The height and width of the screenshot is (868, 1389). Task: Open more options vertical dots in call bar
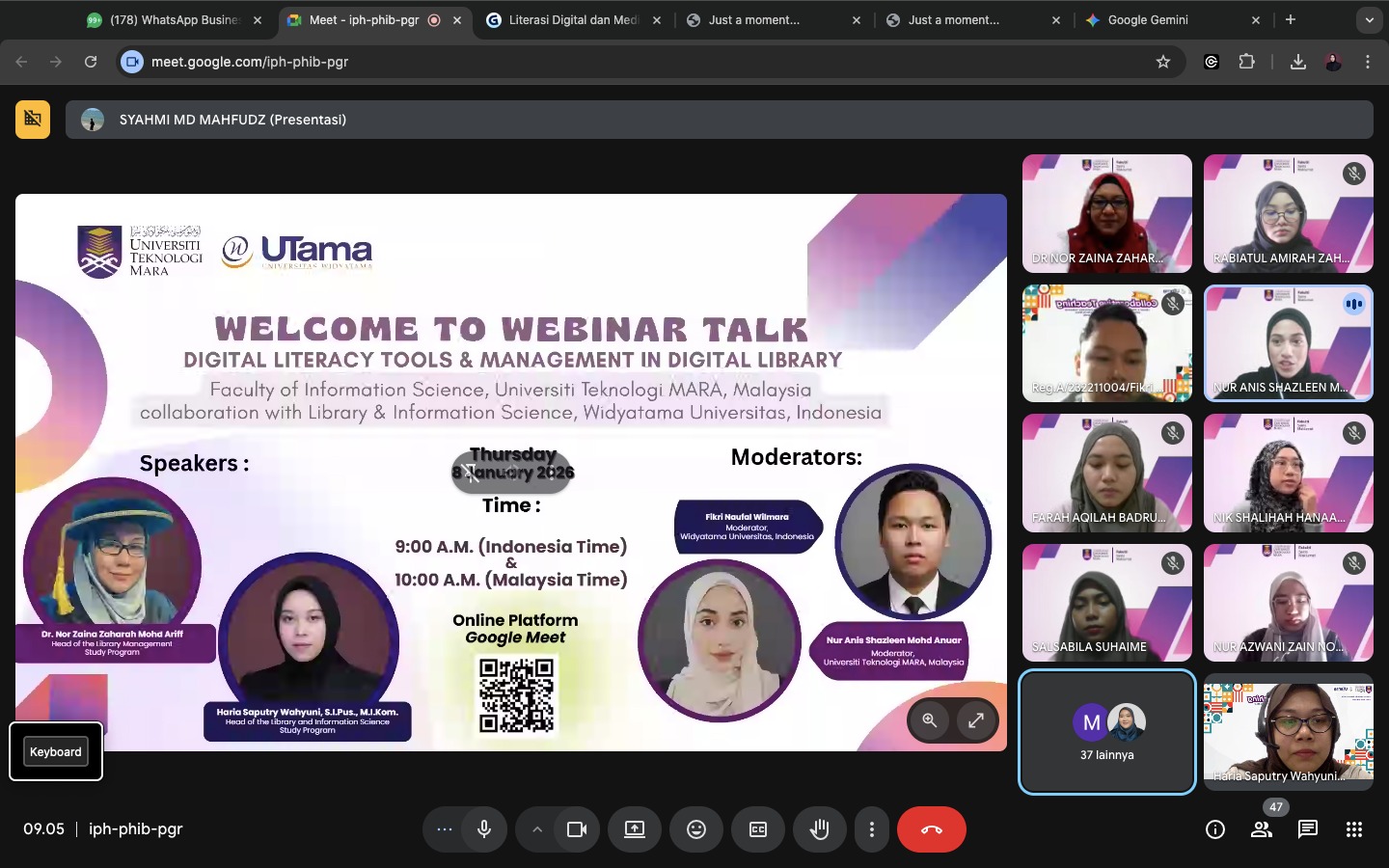pyautogui.click(x=872, y=829)
